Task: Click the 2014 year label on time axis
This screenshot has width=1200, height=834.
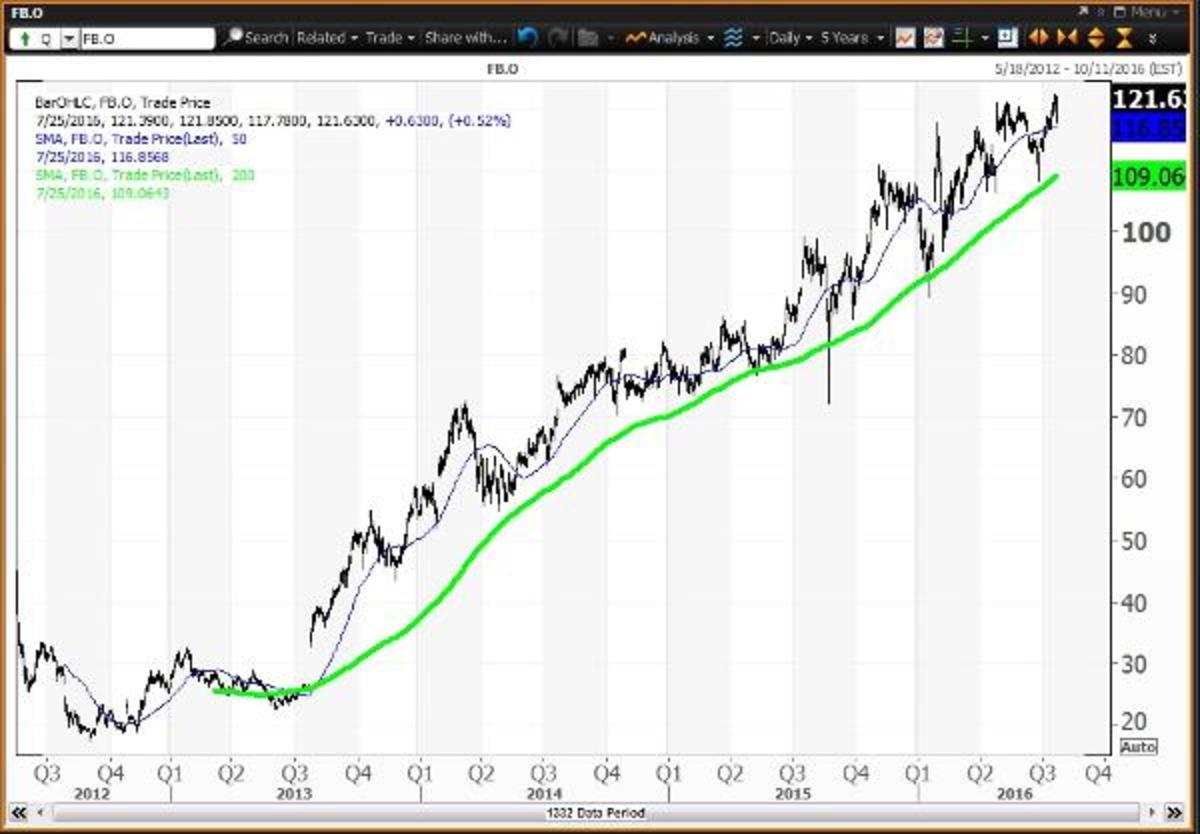Action: coord(543,792)
